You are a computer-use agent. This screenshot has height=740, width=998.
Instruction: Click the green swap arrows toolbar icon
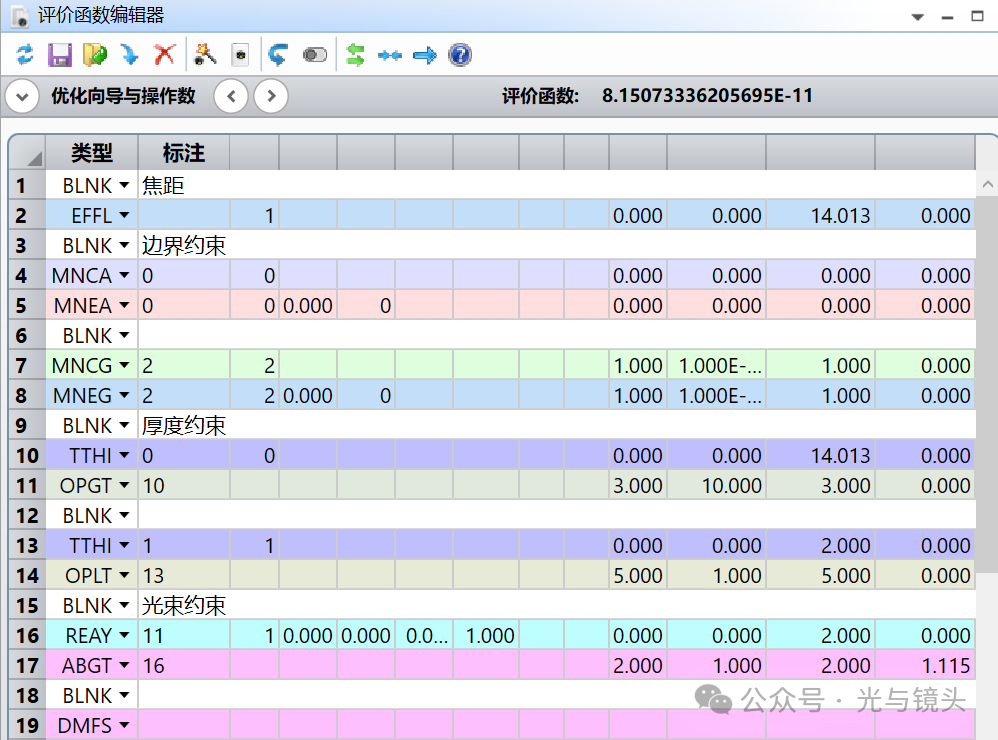(x=353, y=54)
